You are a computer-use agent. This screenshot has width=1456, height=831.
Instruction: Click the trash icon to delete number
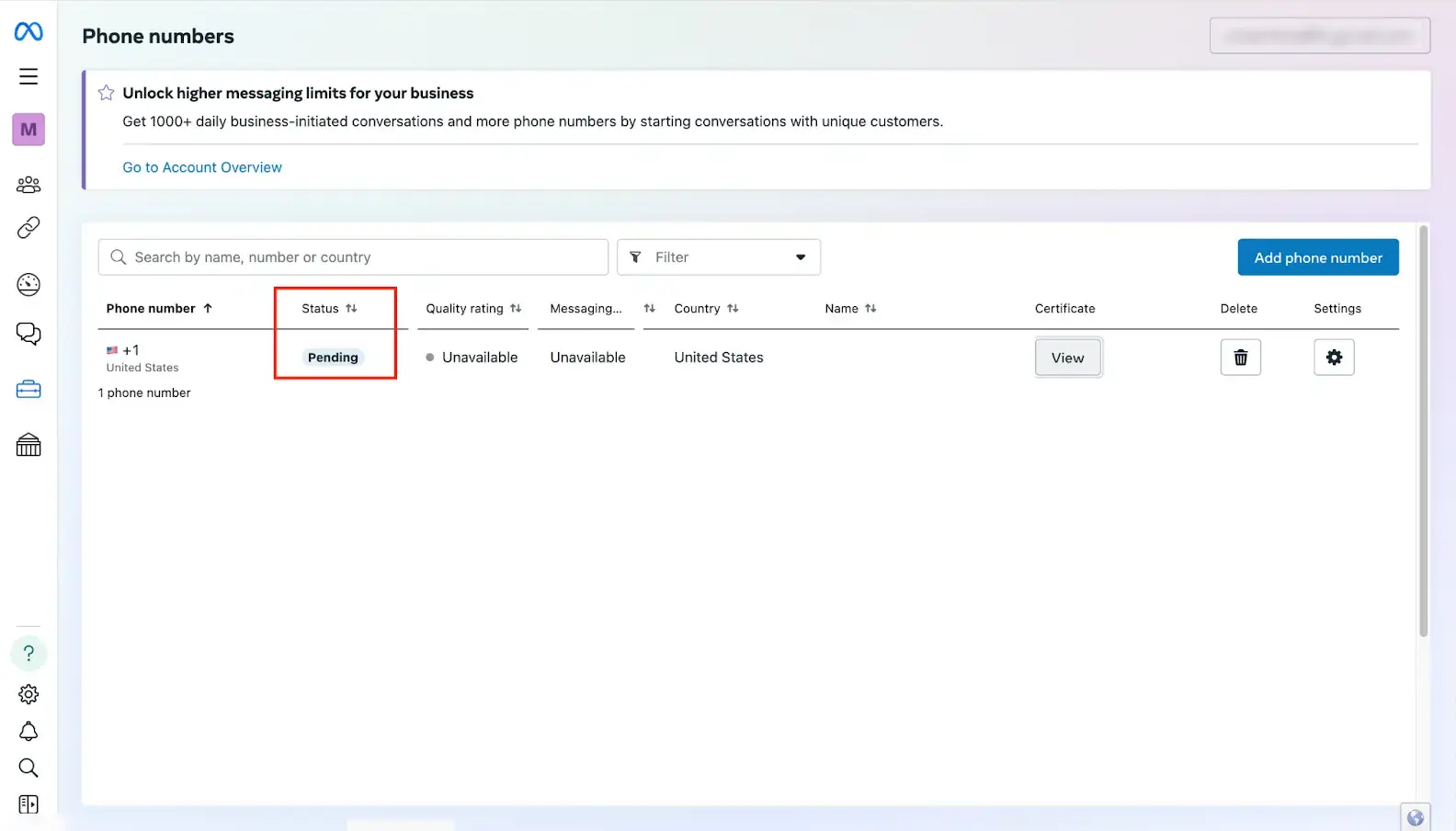[x=1240, y=358]
